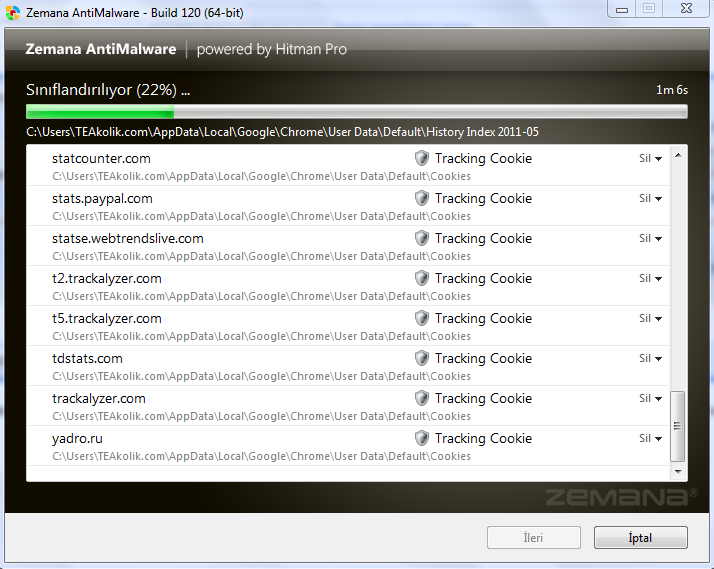Open Sil dropdown for tdstats.com
This screenshot has width=714, height=569.
tap(650, 359)
